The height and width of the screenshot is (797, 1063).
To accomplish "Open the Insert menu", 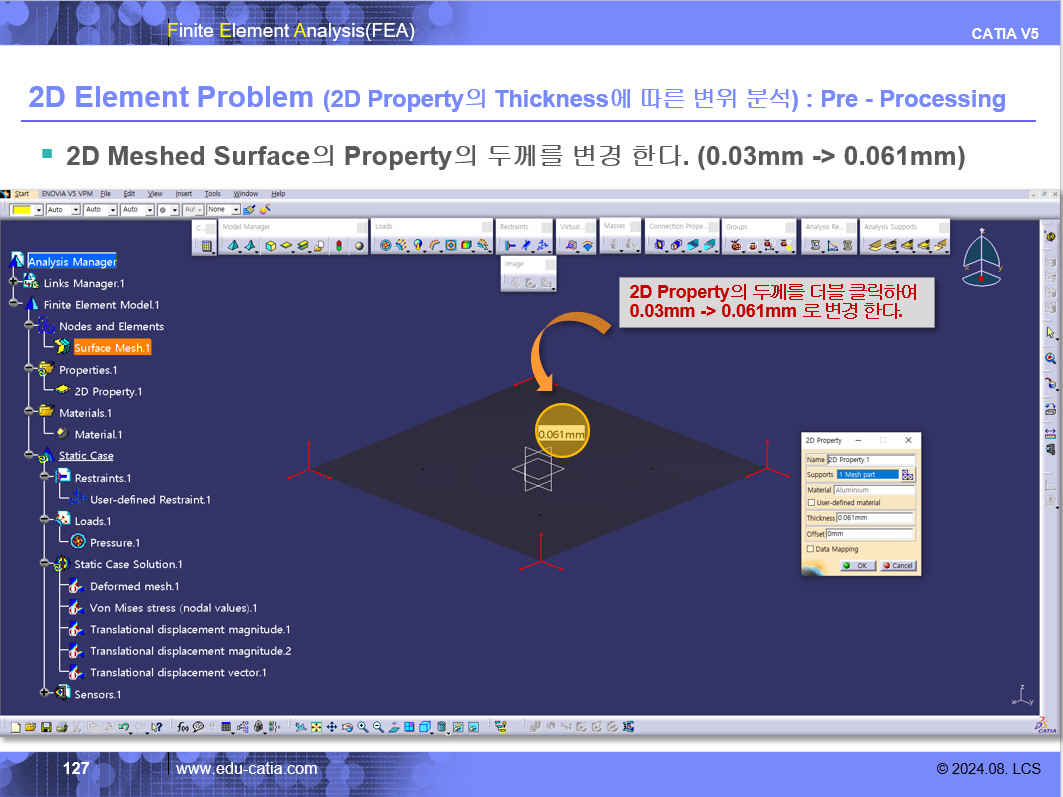I will pos(183,193).
